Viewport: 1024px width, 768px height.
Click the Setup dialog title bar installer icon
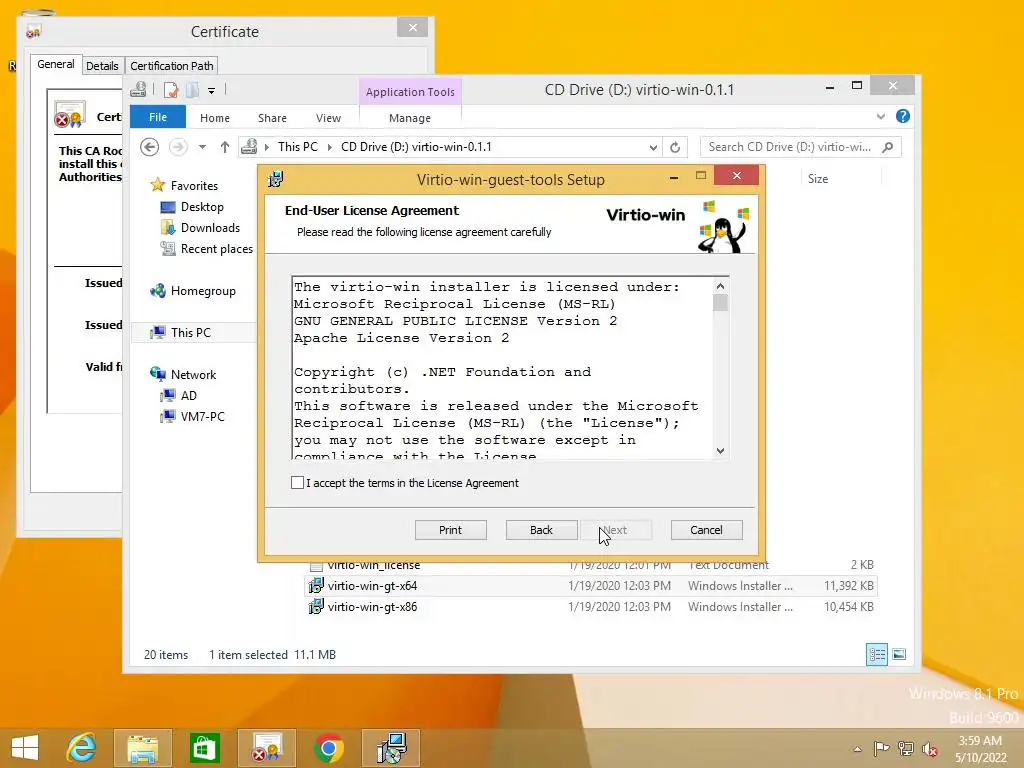(x=276, y=178)
